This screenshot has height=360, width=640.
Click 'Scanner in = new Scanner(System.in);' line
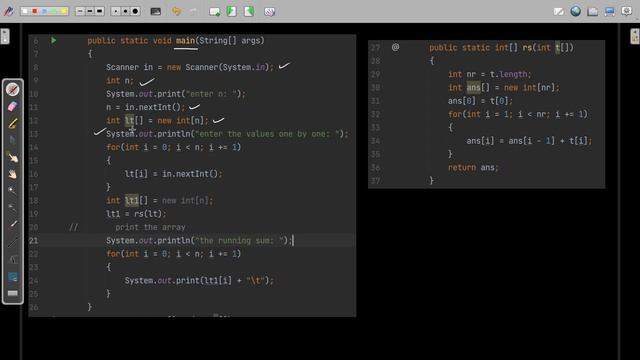pyautogui.click(x=190, y=67)
